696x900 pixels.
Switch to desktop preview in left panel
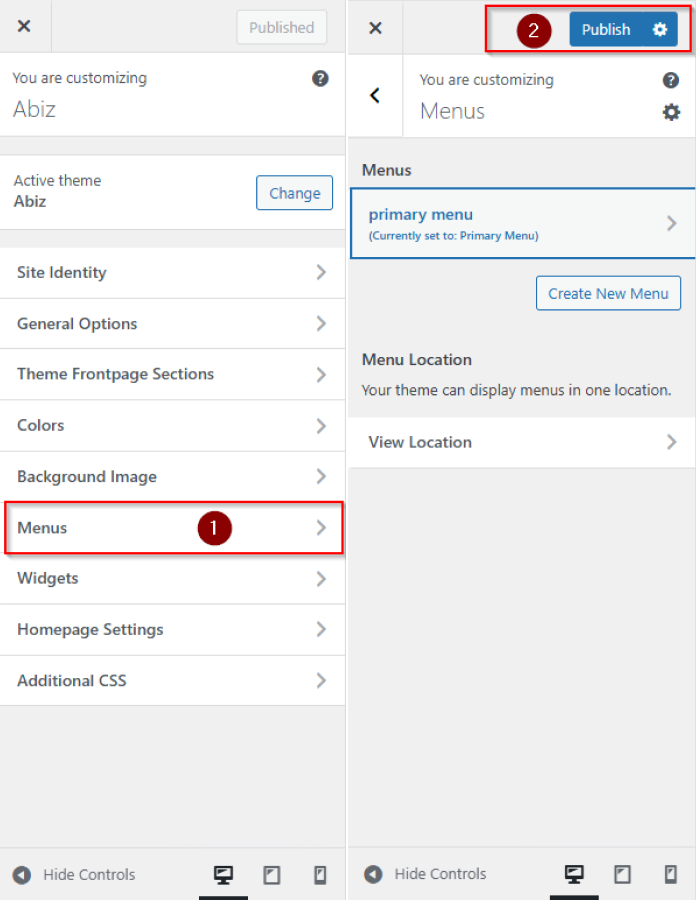(x=223, y=875)
